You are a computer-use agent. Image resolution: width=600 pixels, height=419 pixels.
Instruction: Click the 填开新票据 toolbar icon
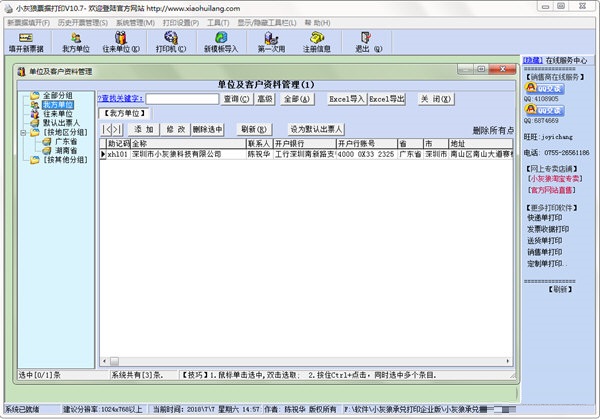pos(26,42)
